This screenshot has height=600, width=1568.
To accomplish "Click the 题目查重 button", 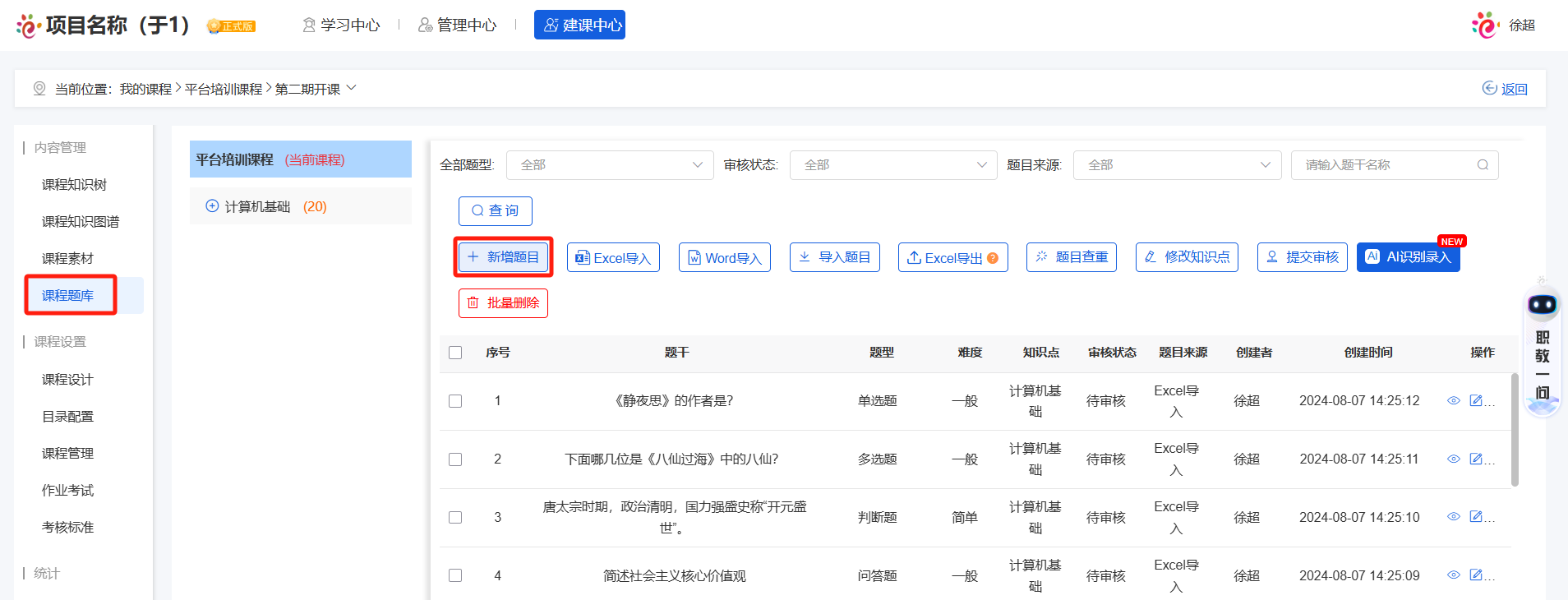I will (1072, 257).
